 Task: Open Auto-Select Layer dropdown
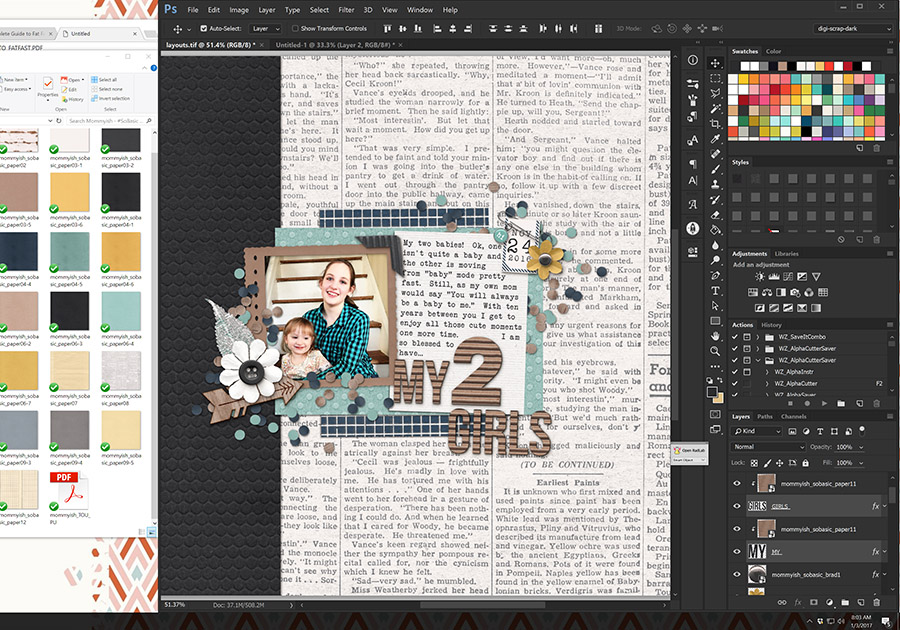coord(265,28)
